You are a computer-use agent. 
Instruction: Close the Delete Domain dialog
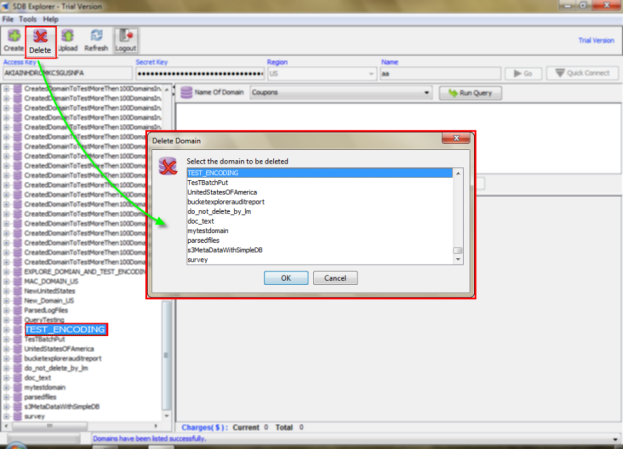[x=456, y=138]
